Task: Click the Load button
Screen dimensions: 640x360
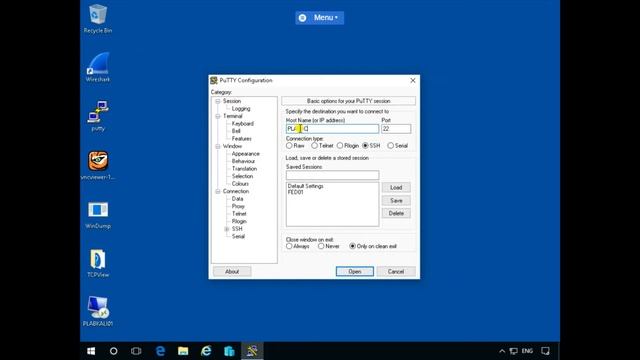Action: 396,188
